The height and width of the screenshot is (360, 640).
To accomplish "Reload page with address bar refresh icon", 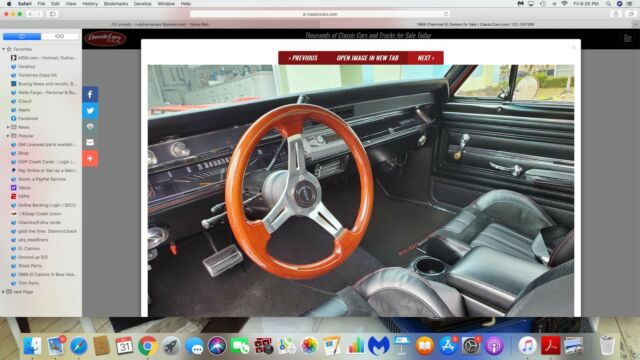I will pos(446,14).
